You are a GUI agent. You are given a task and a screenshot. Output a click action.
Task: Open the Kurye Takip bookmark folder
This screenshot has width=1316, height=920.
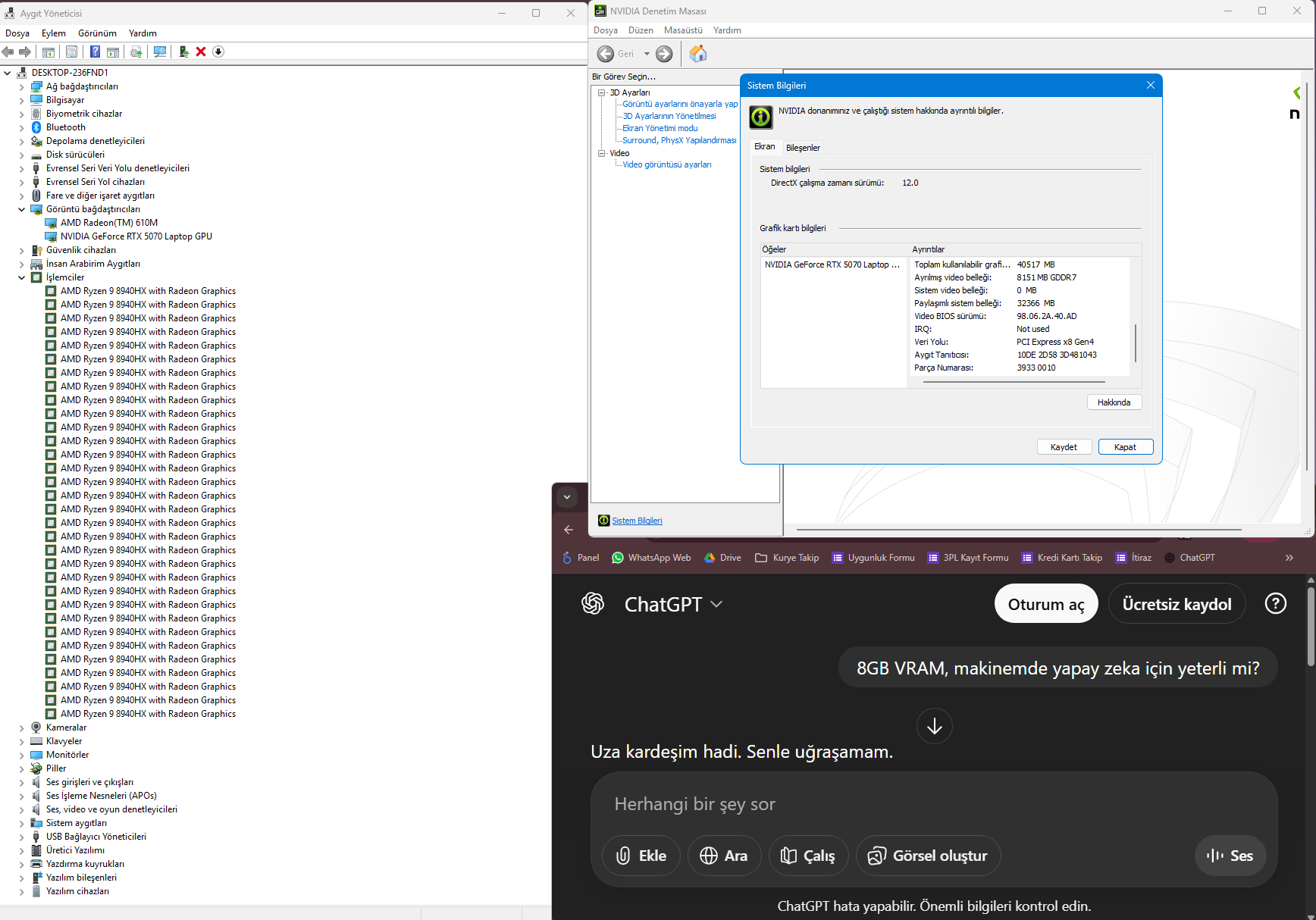click(x=787, y=558)
